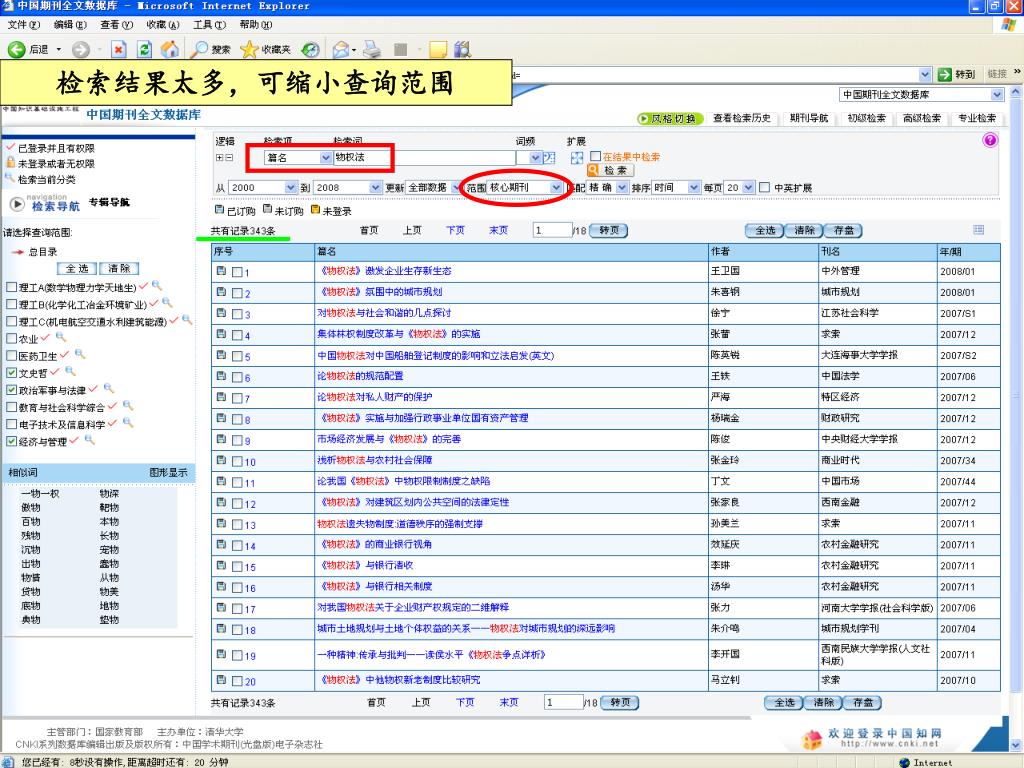Image resolution: width=1024 pixels, height=768 pixels.
Task: Click the magnifier icon beside 文史哲
Action: (70, 371)
